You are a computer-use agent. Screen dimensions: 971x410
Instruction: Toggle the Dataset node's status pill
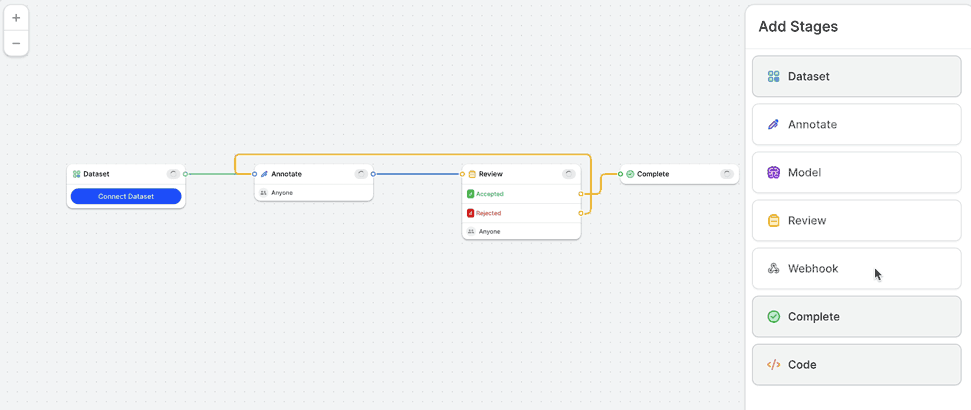pos(173,174)
